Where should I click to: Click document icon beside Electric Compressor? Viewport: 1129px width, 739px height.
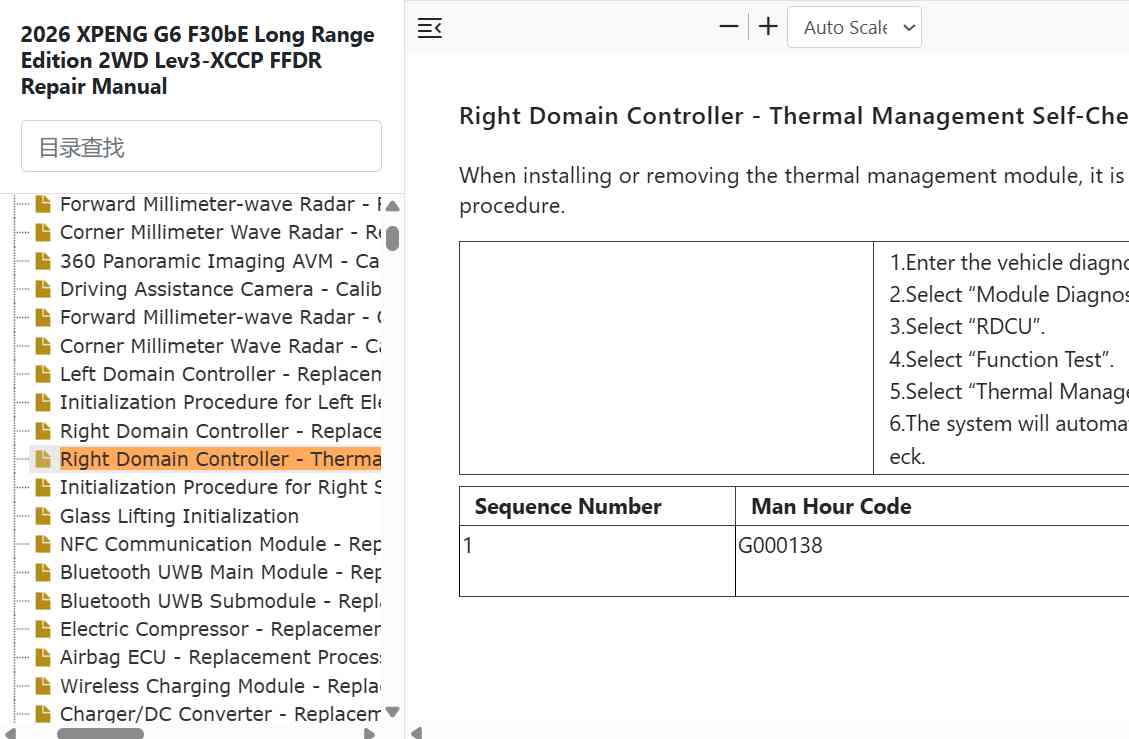43,630
